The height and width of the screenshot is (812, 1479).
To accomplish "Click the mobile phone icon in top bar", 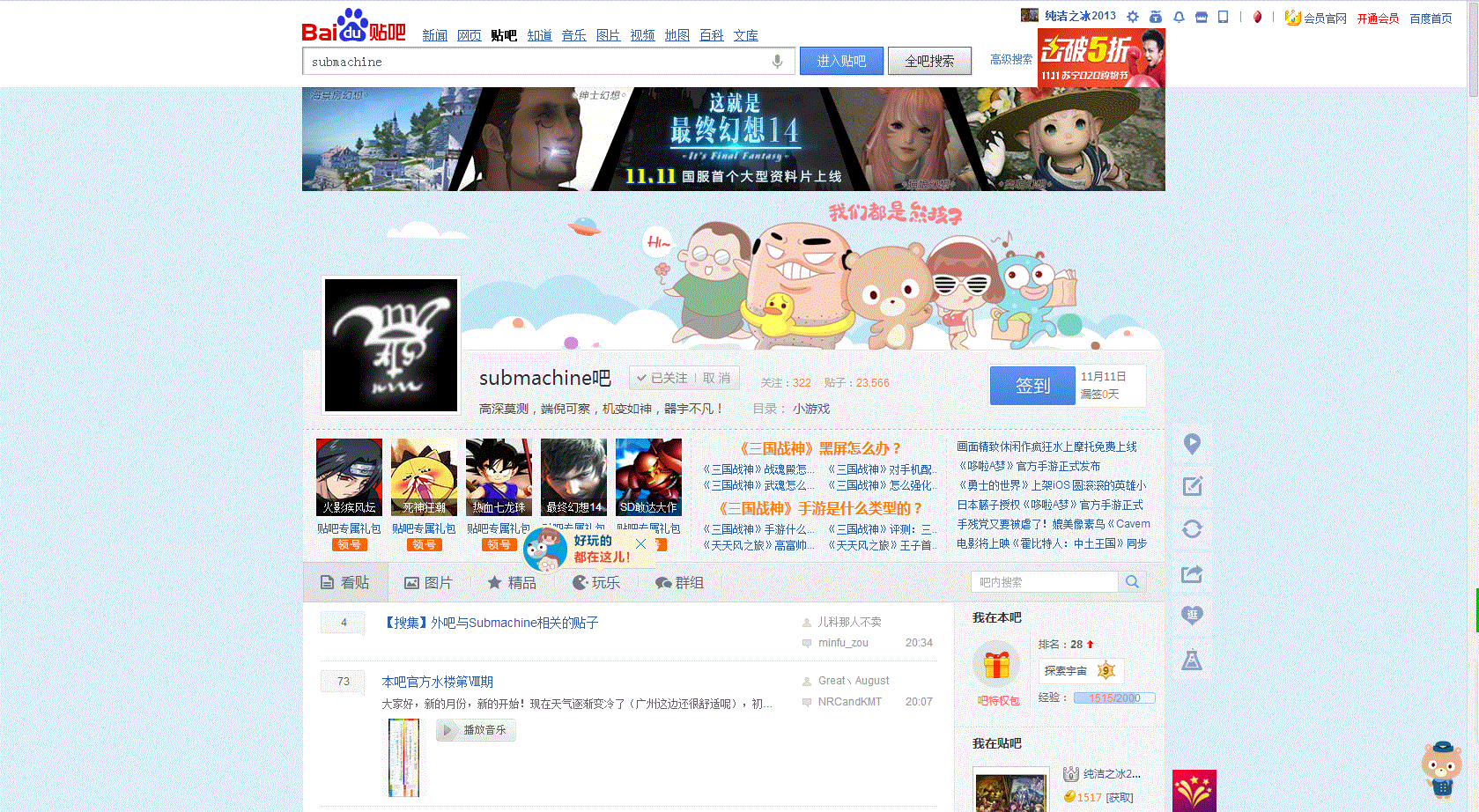I will click(1223, 17).
